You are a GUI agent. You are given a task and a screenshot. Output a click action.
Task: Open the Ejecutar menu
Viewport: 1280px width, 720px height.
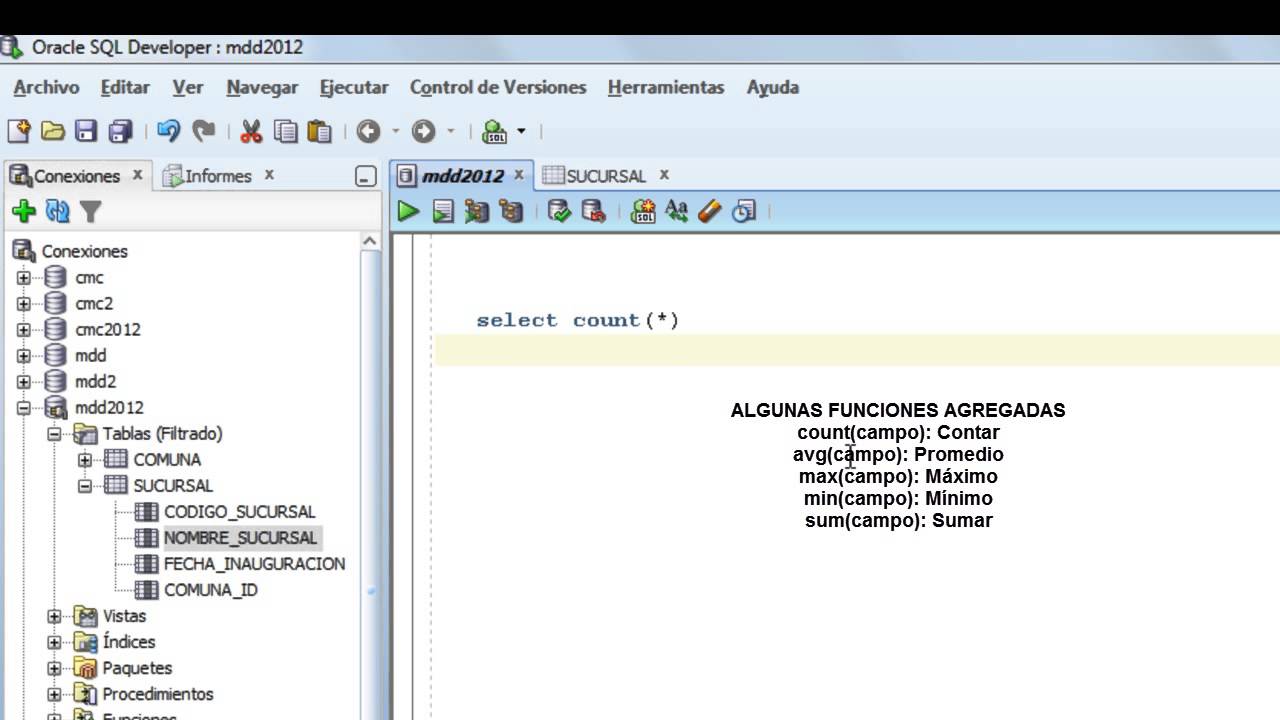pyautogui.click(x=354, y=88)
